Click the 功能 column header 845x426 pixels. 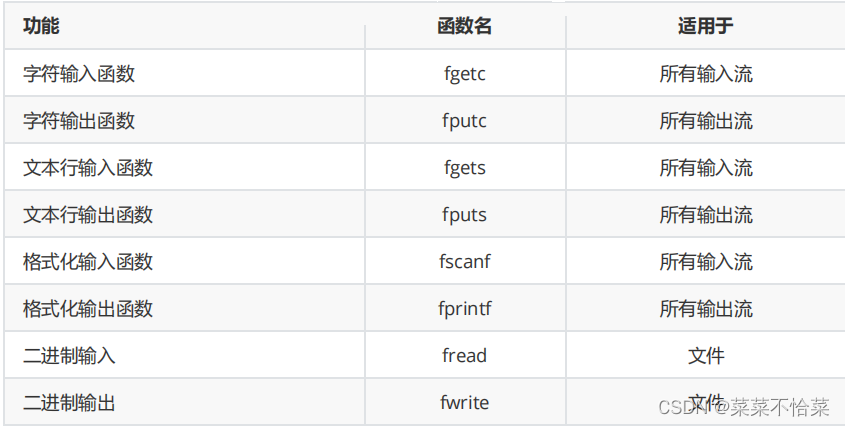click(x=41, y=26)
